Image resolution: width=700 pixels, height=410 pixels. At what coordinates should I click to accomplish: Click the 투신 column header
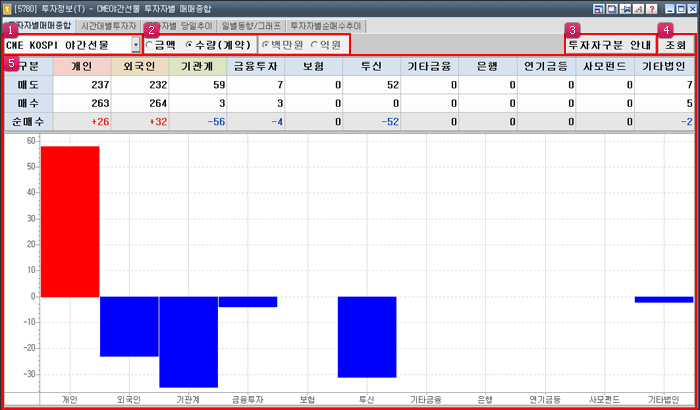pyautogui.click(x=372, y=67)
